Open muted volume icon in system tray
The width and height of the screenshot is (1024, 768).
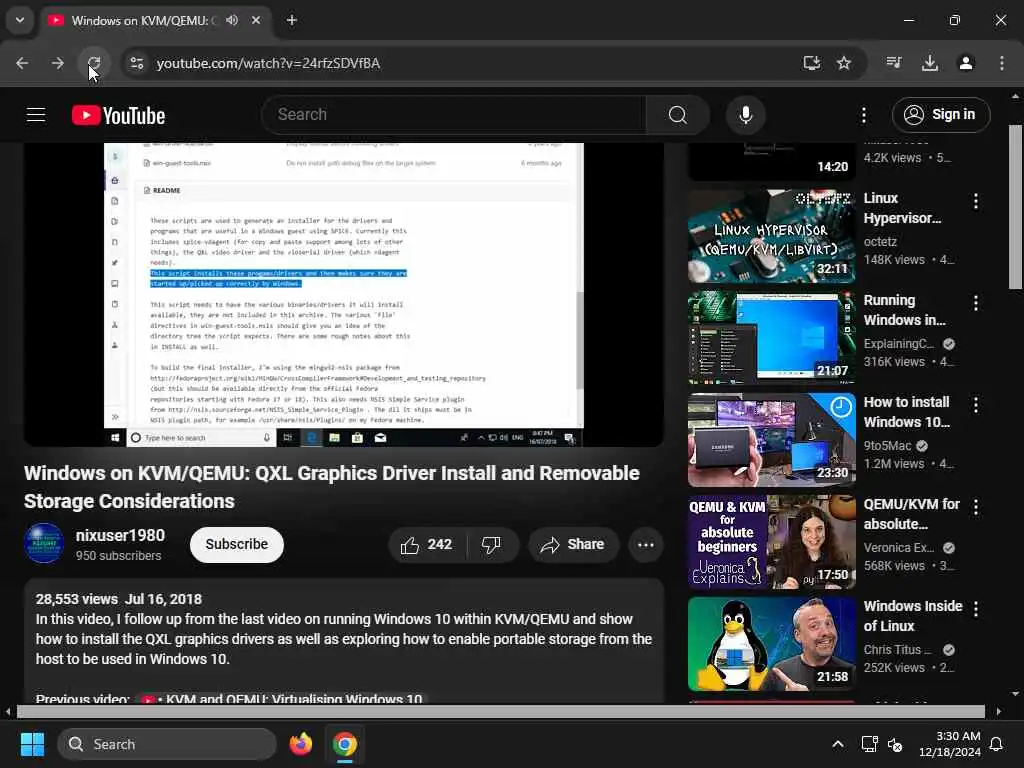point(895,744)
